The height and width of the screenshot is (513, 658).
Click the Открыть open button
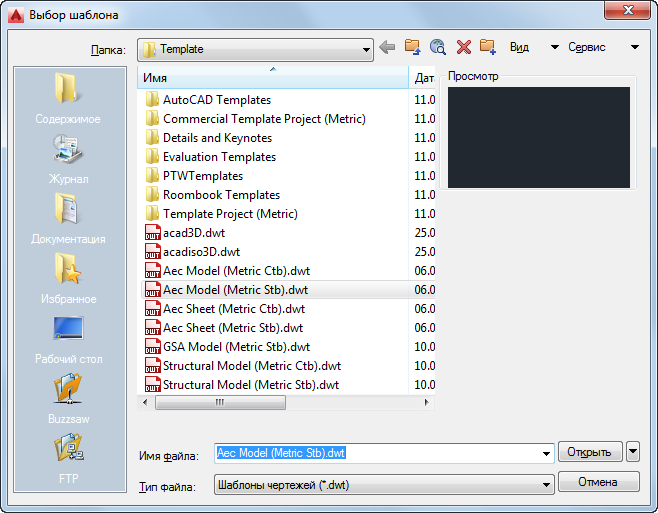point(590,452)
